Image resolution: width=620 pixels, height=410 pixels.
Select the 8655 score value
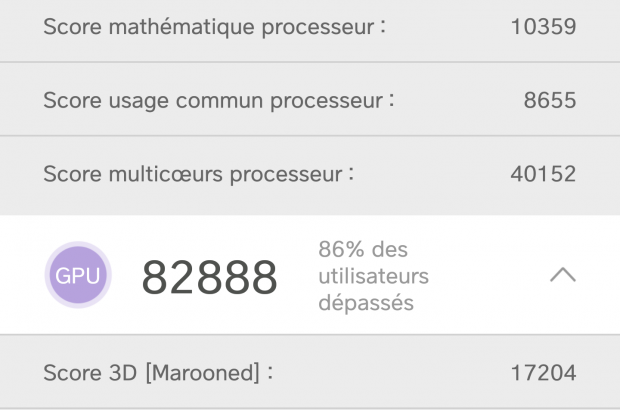[x=550, y=101]
